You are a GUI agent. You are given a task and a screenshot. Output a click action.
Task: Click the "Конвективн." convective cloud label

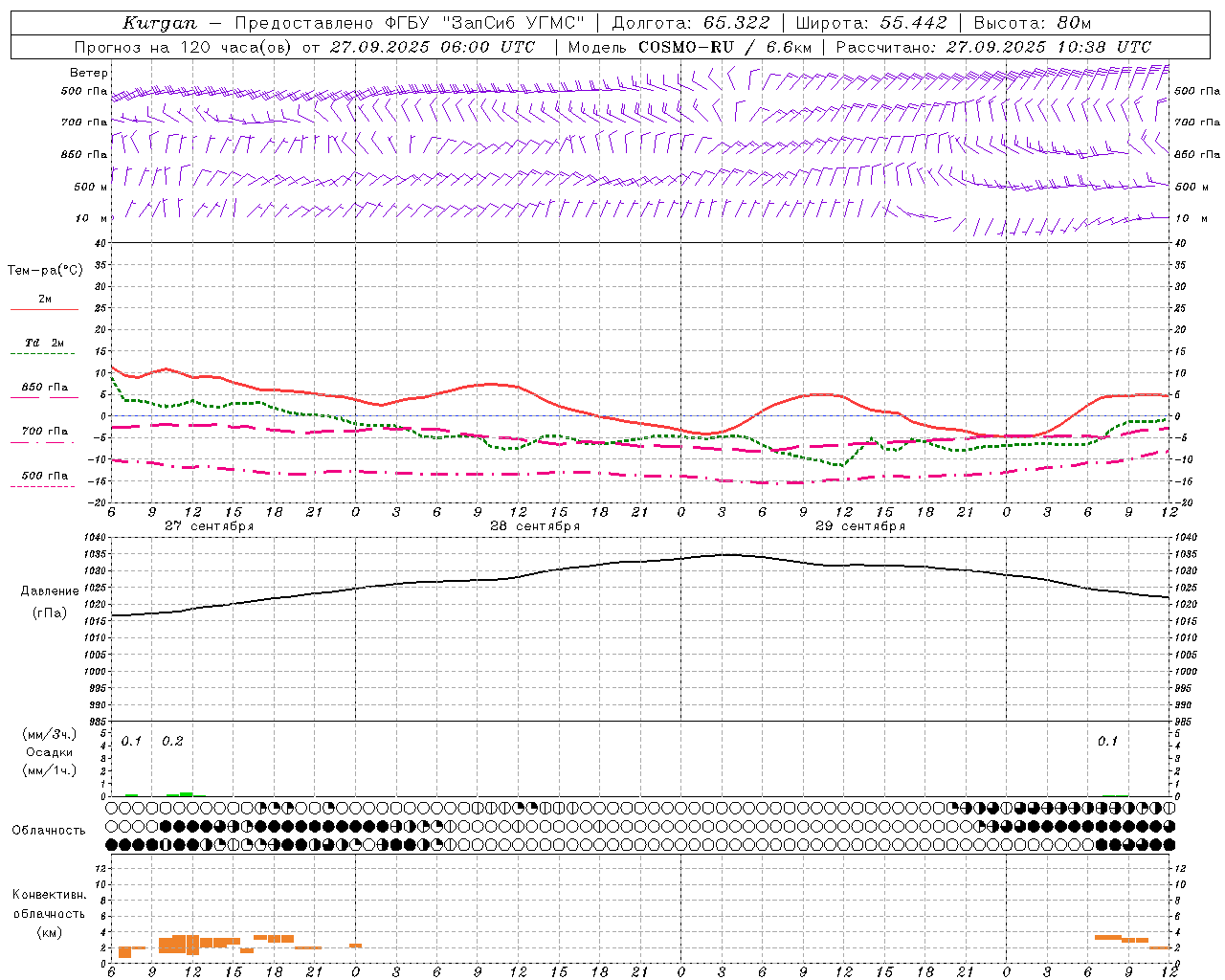(x=50, y=895)
